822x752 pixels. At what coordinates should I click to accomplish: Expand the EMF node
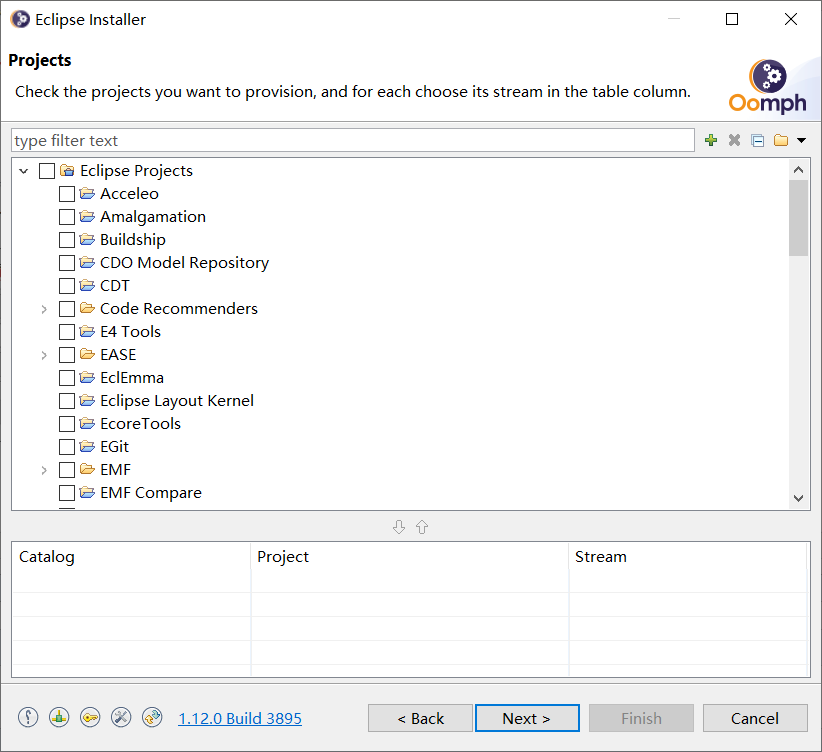[x=44, y=470]
